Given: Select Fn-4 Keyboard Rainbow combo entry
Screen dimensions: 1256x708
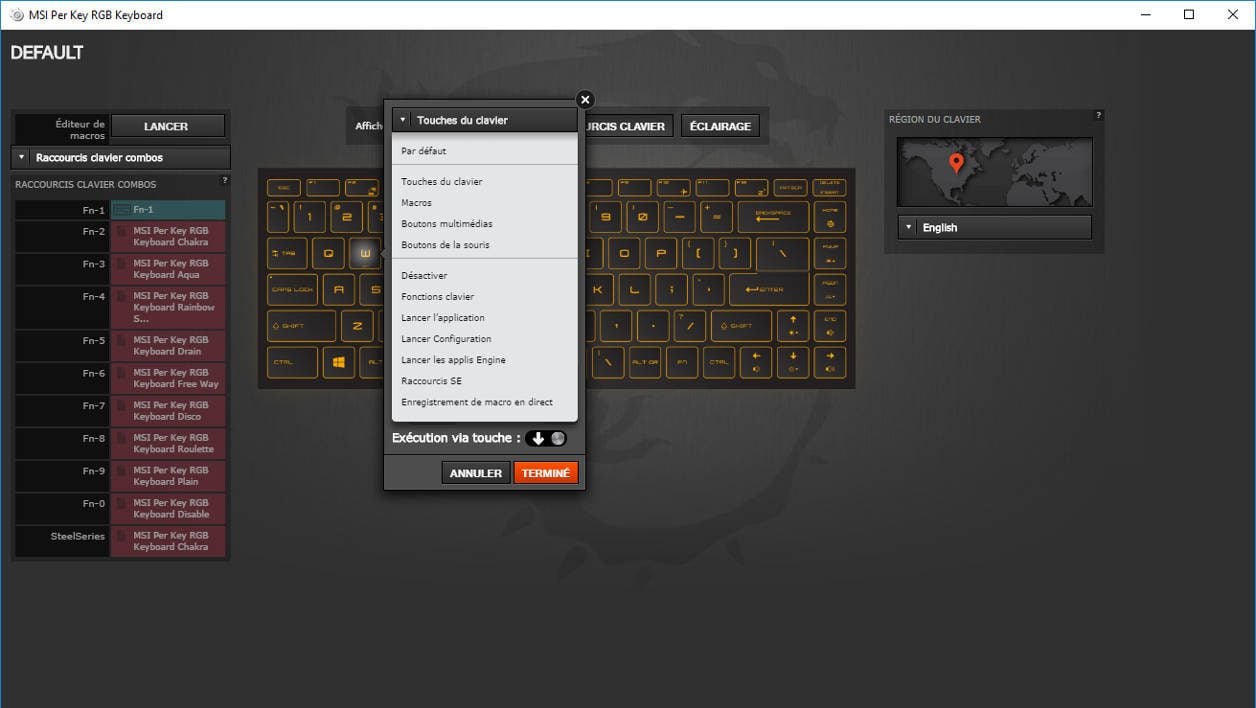Looking at the screenshot, I should (167, 307).
